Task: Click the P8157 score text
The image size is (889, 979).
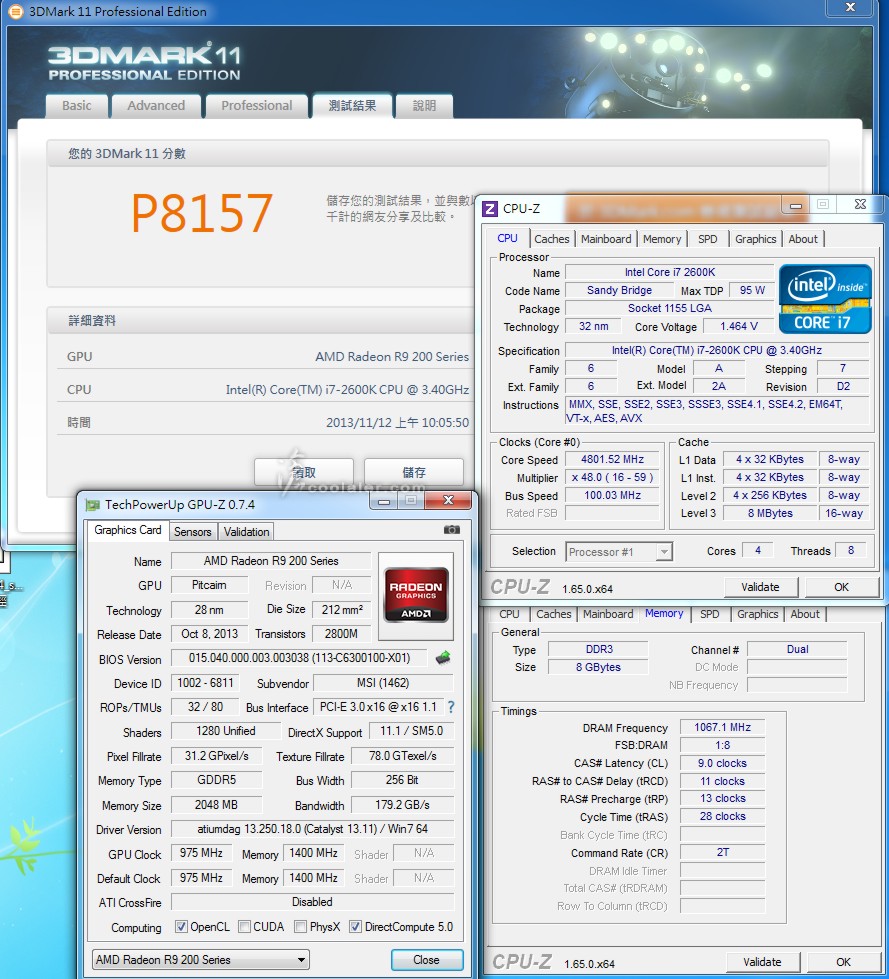Action: (x=202, y=213)
